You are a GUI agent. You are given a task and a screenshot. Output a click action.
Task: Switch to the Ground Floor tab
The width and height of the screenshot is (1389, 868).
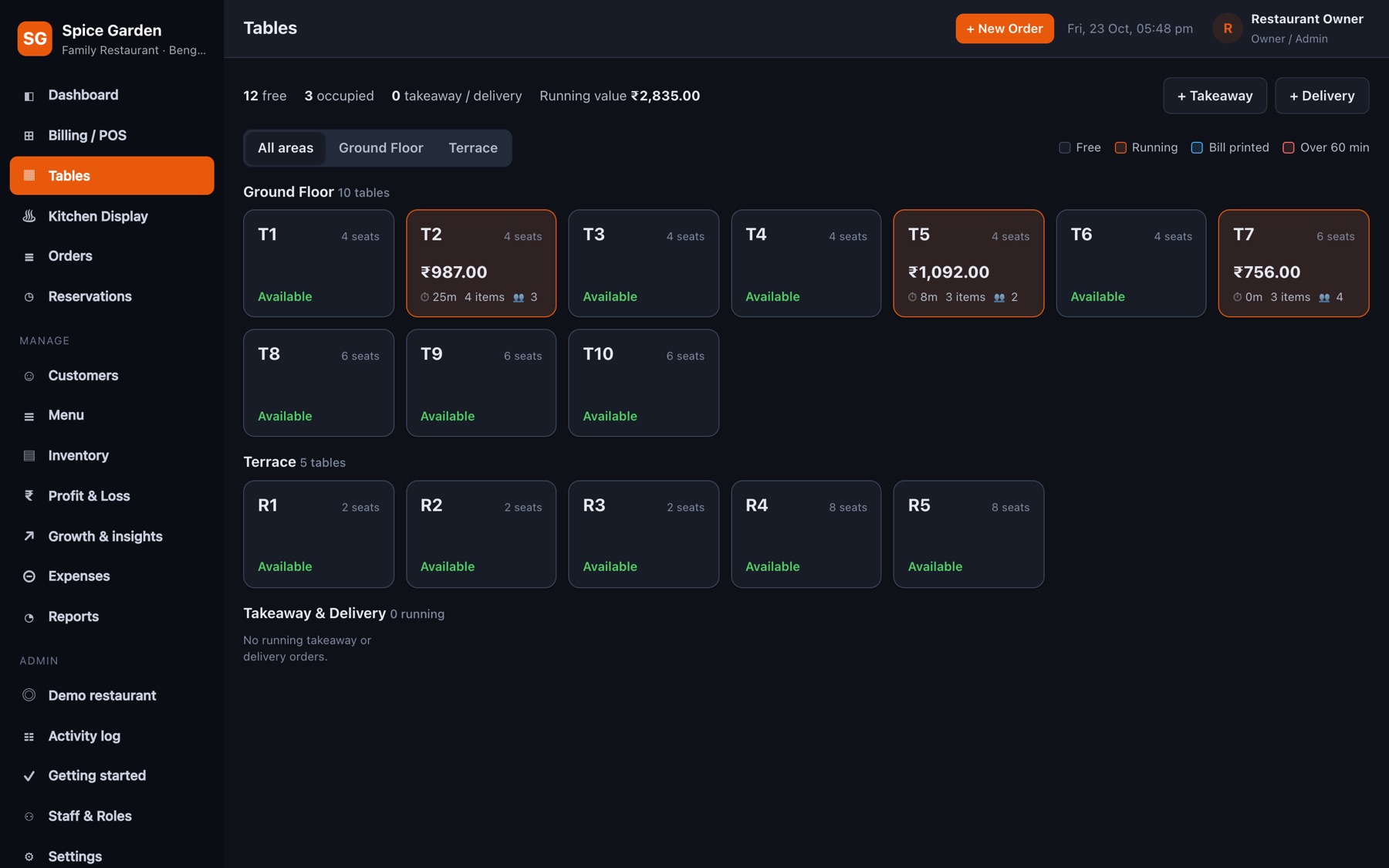381,147
